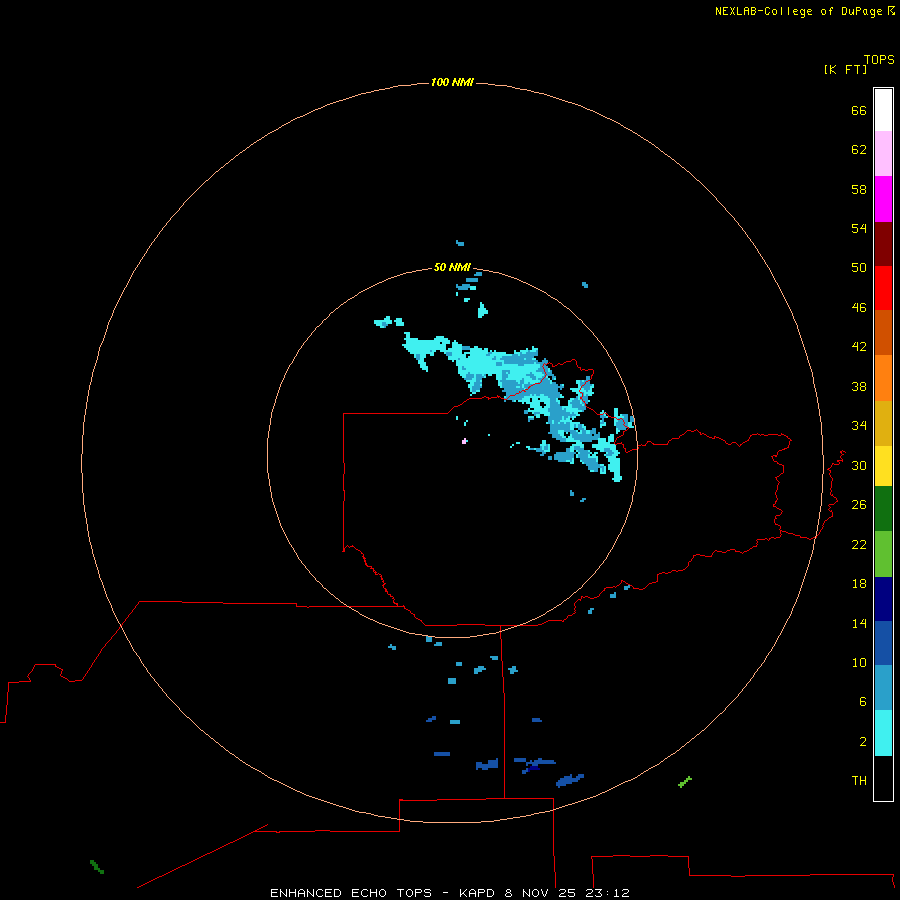Click the 10 legend value

click(859, 662)
